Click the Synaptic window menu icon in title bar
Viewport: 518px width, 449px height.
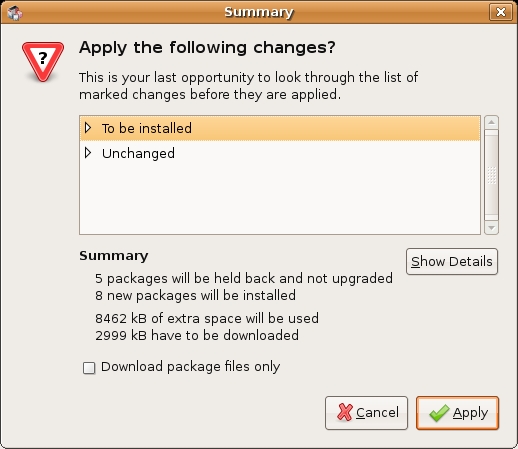tap(14, 13)
